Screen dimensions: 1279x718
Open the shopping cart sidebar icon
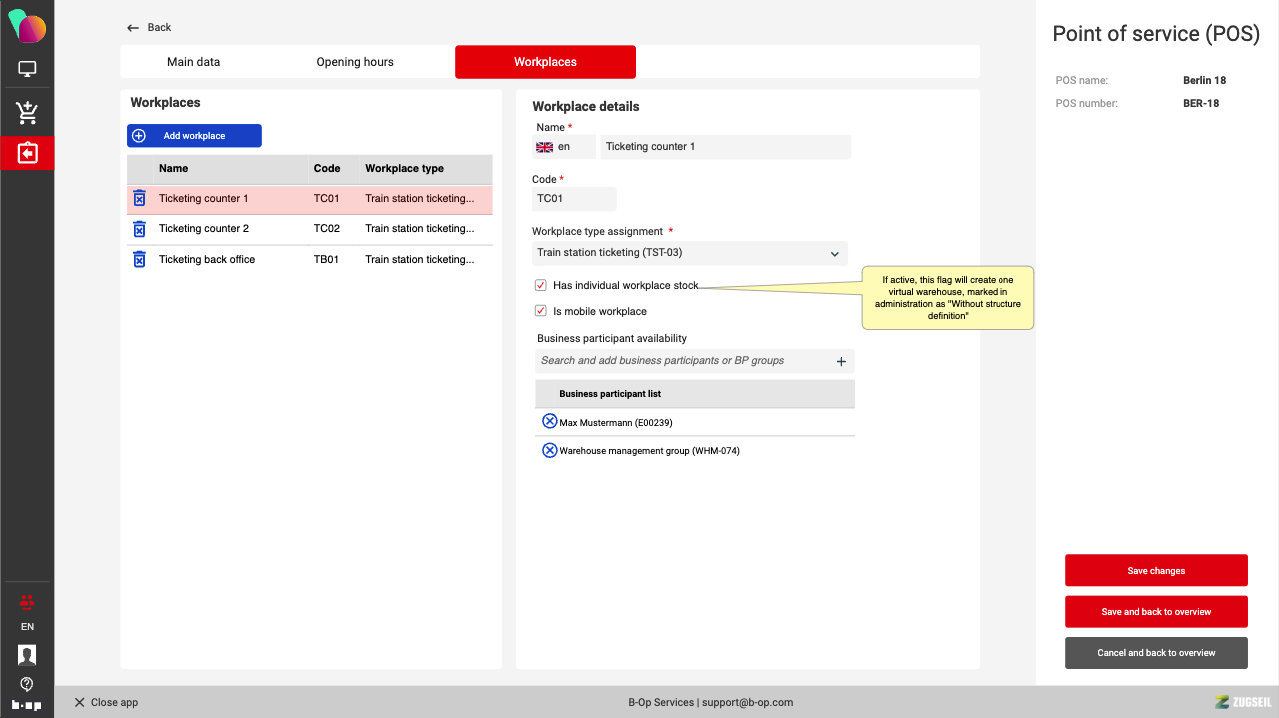click(x=27, y=113)
